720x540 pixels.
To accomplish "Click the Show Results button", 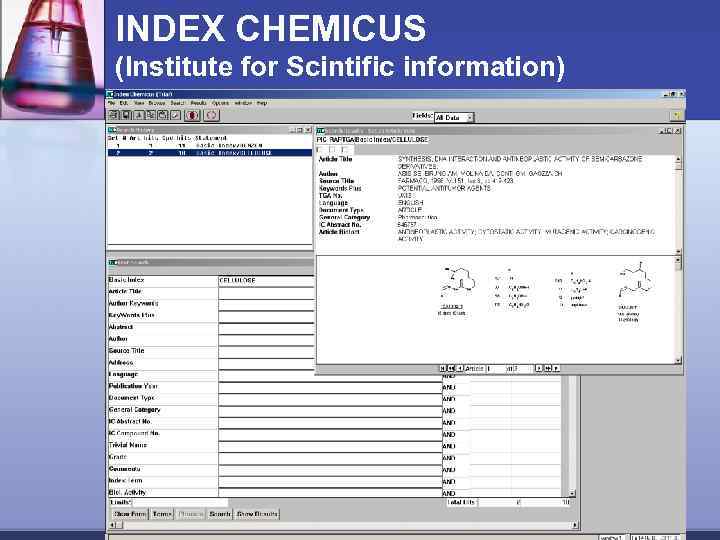I will tap(257, 514).
